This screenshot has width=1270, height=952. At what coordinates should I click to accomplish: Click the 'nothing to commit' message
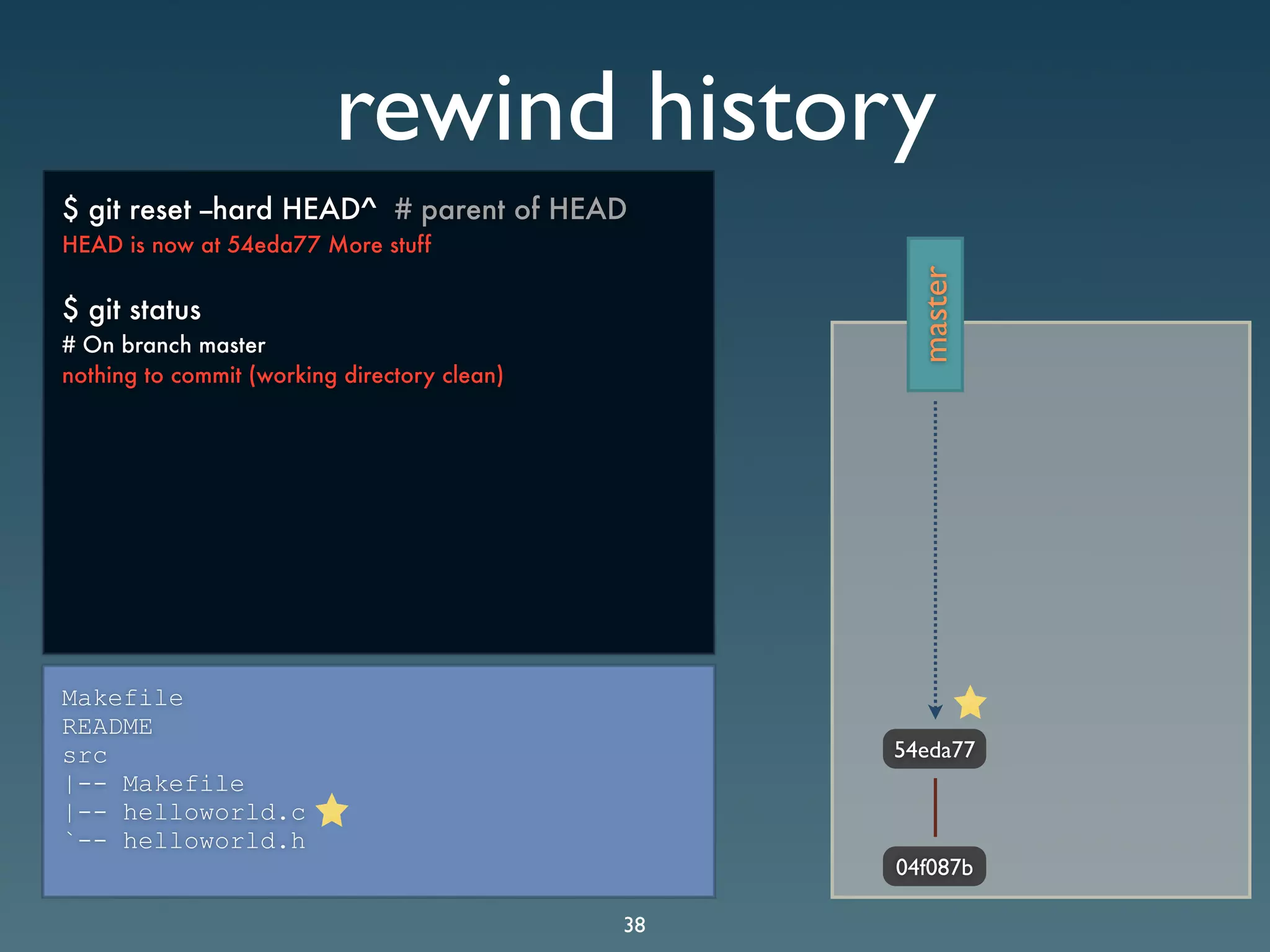click(x=283, y=376)
